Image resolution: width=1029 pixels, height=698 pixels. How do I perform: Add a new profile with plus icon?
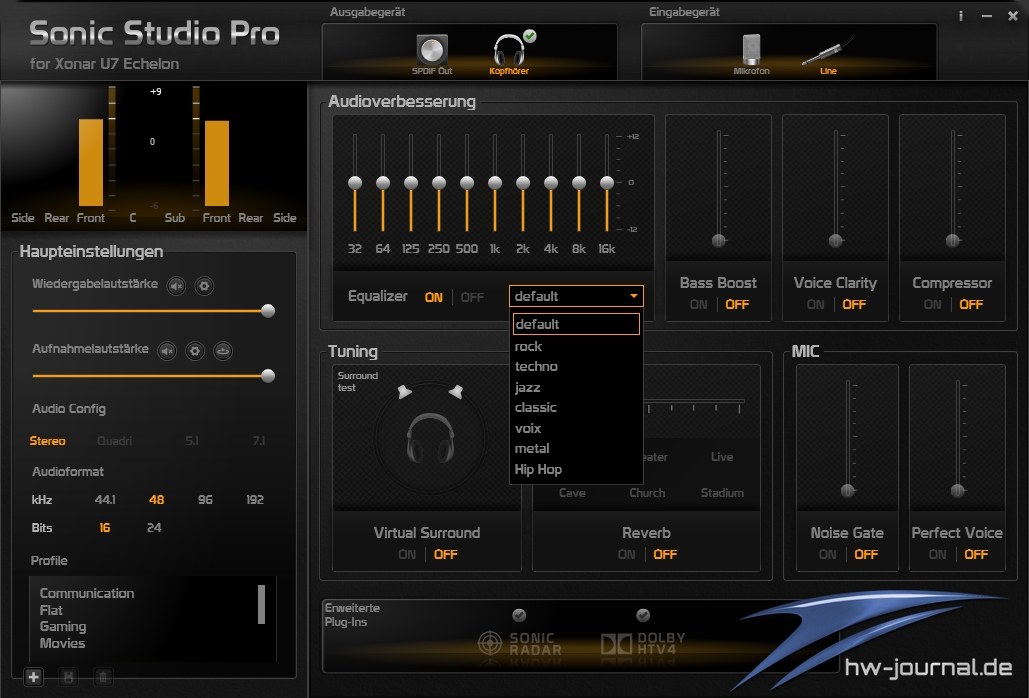[34, 677]
